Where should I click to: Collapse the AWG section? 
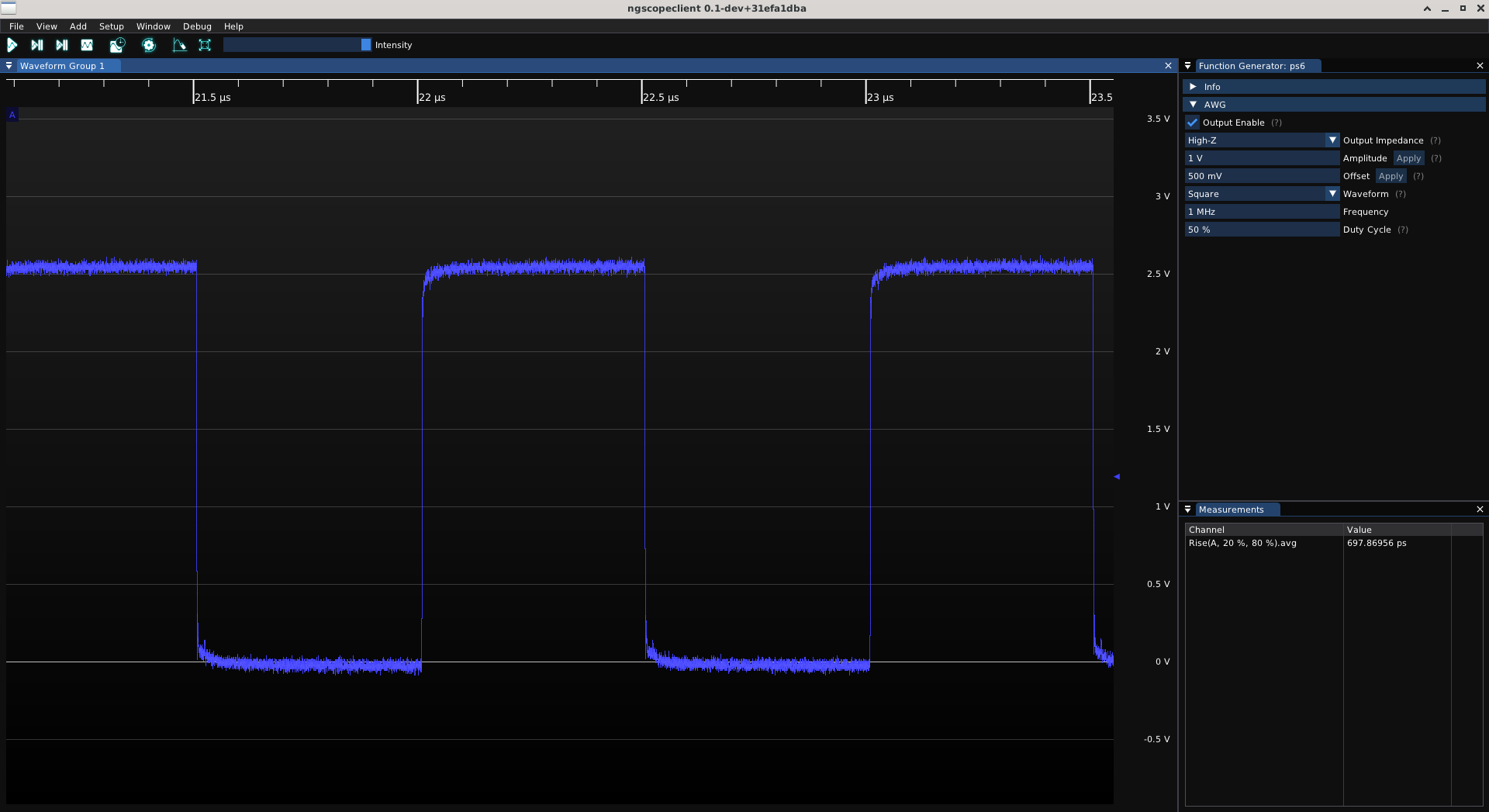coord(1334,105)
